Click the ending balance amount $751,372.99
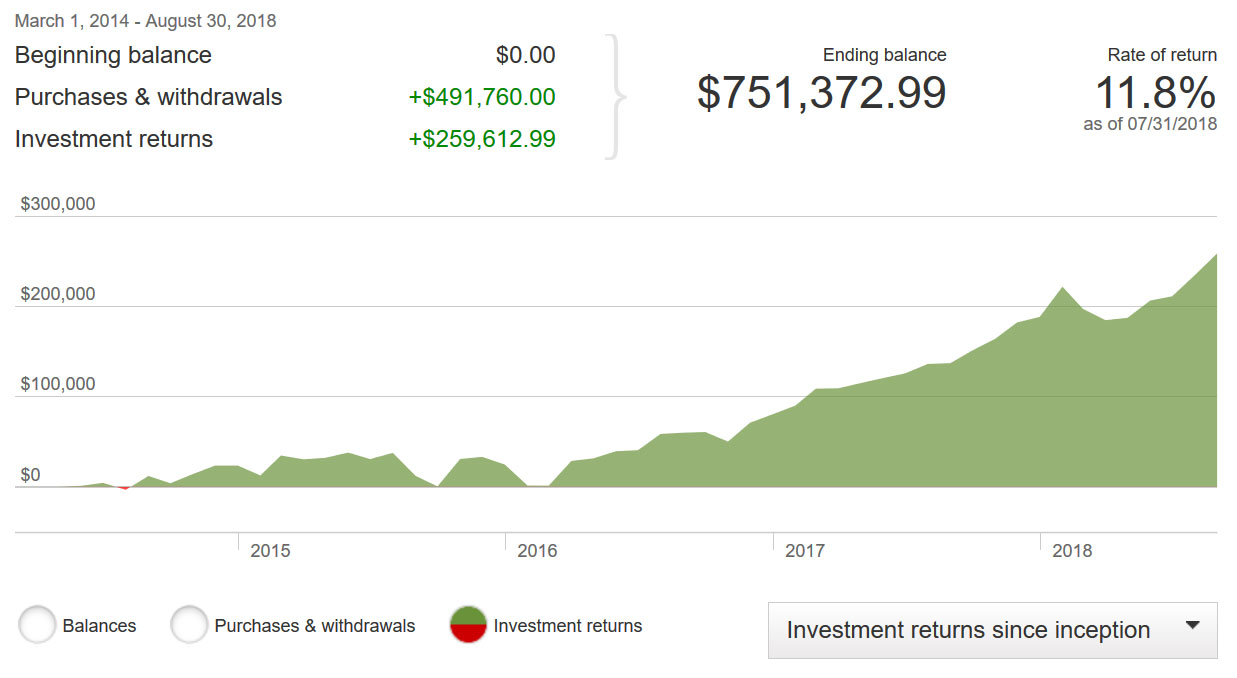Viewport: 1237px width, 678px height. point(821,93)
